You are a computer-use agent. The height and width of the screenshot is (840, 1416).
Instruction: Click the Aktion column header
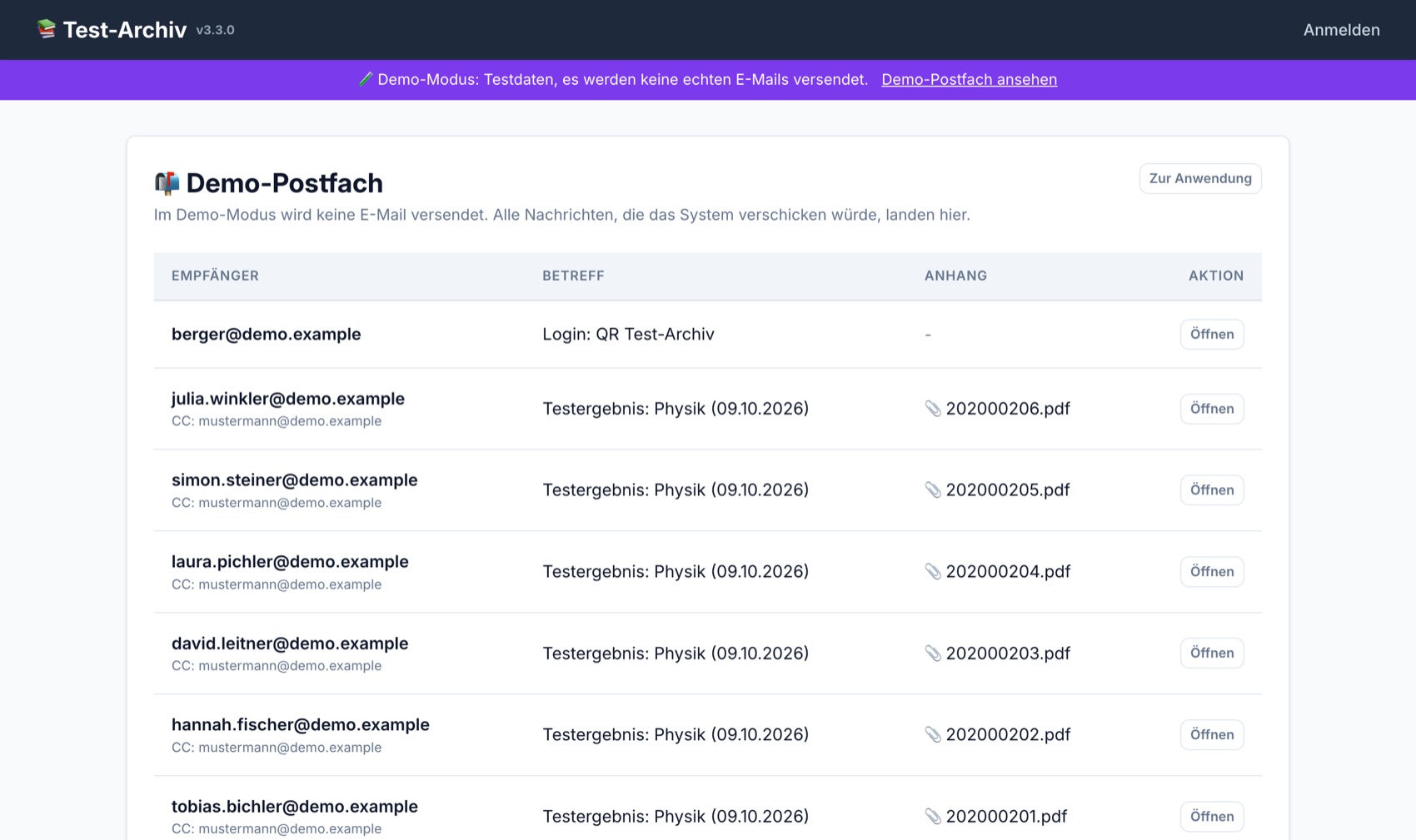tap(1216, 276)
